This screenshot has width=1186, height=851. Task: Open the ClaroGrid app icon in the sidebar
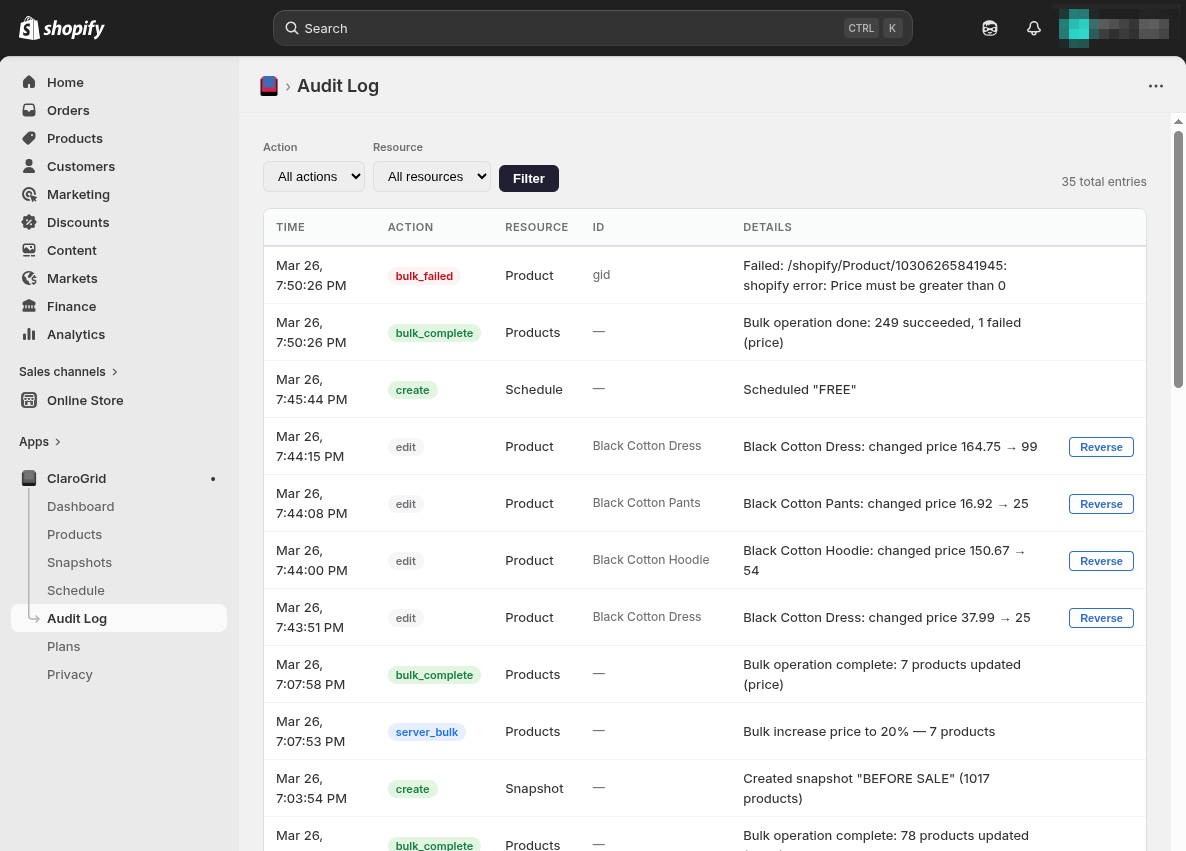coord(29,478)
